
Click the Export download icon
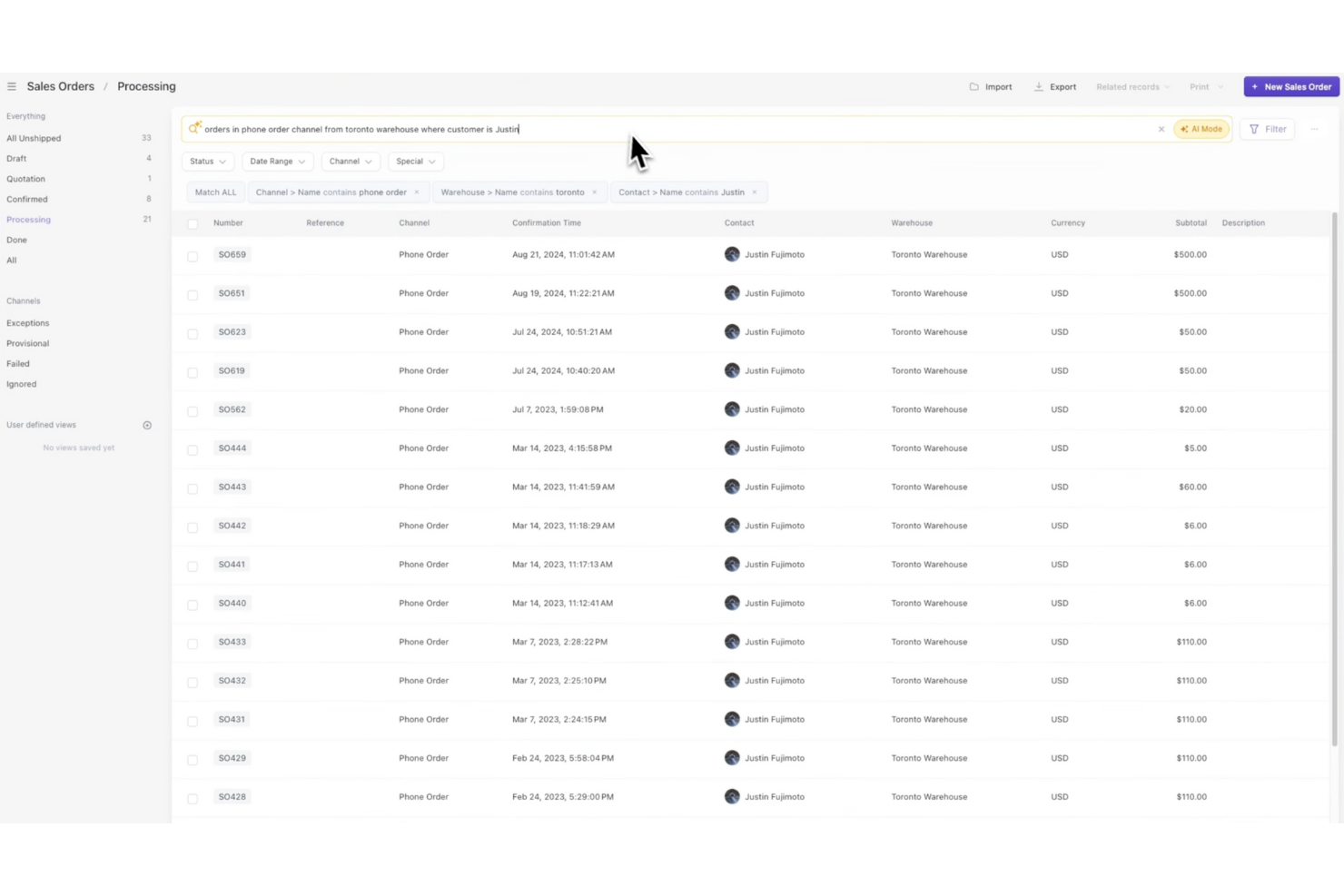[1038, 86]
